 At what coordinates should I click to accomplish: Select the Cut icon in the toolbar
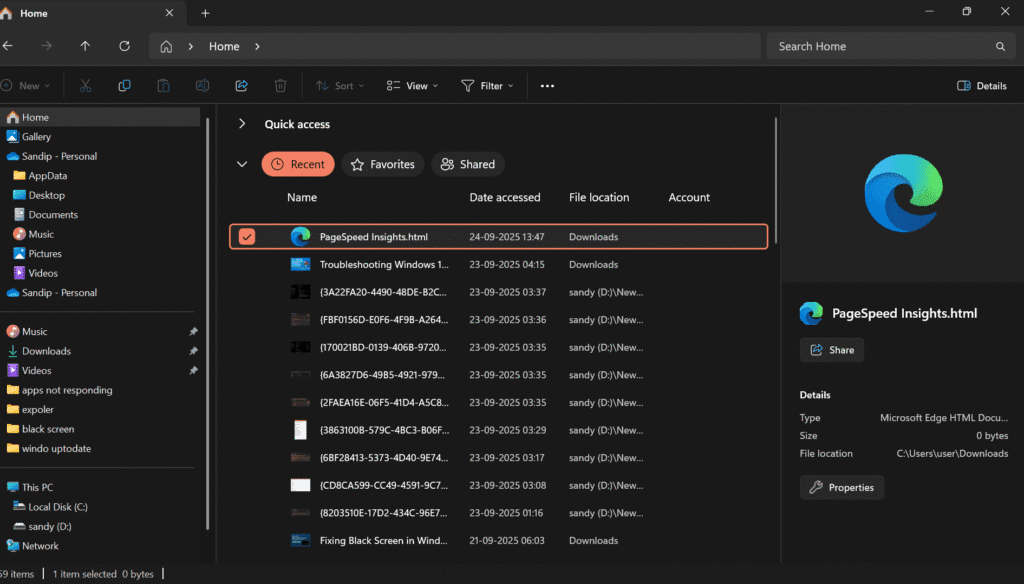click(x=85, y=85)
